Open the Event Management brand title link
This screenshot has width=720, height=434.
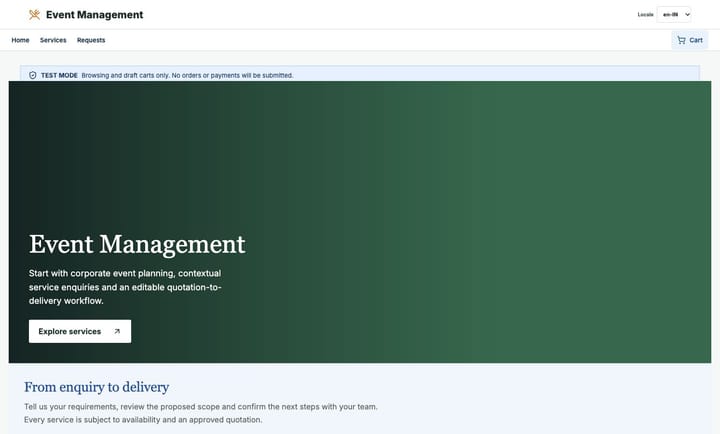(95, 15)
